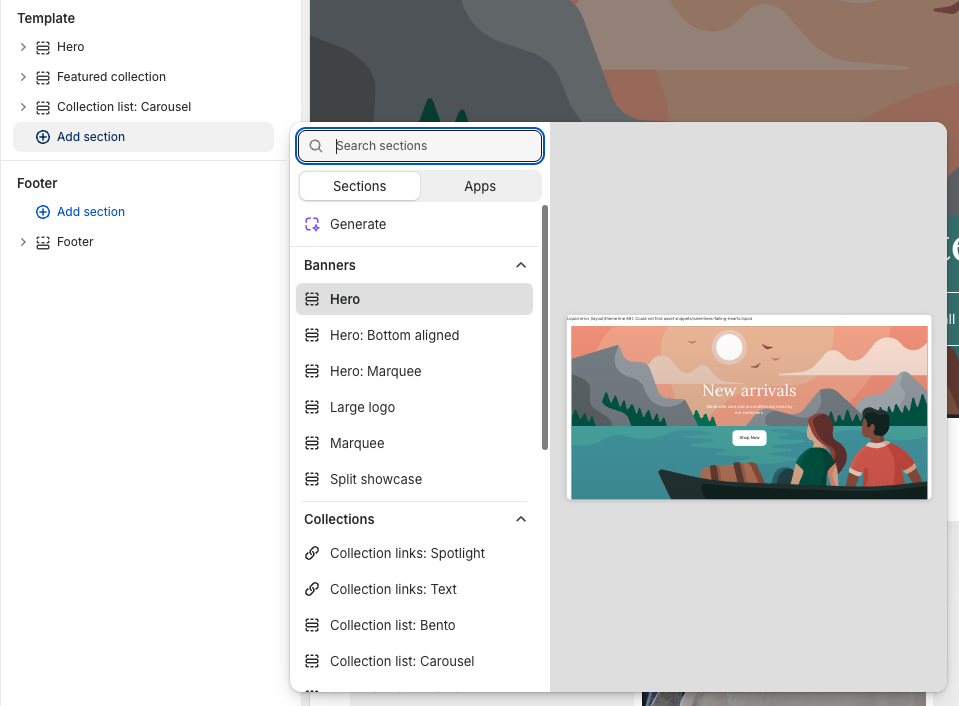Click the plus icon of Template Add section
The width and height of the screenshot is (959, 706).
(43, 137)
